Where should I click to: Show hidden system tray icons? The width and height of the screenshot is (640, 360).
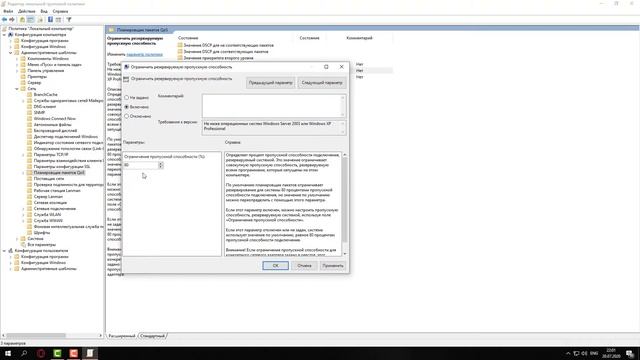(x=568, y=353)
